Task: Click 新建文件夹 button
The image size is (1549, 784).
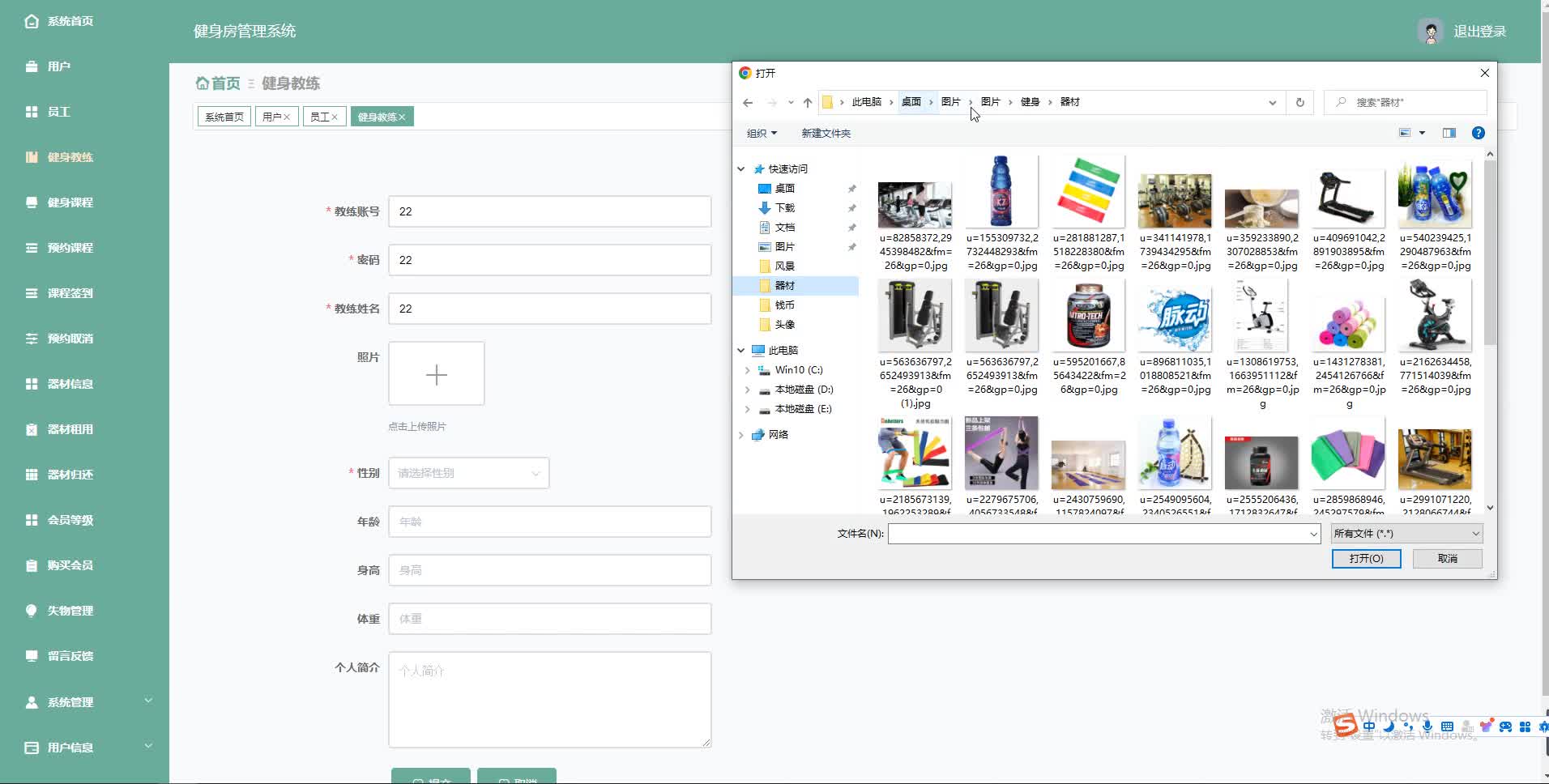Action: pos(826,134)
